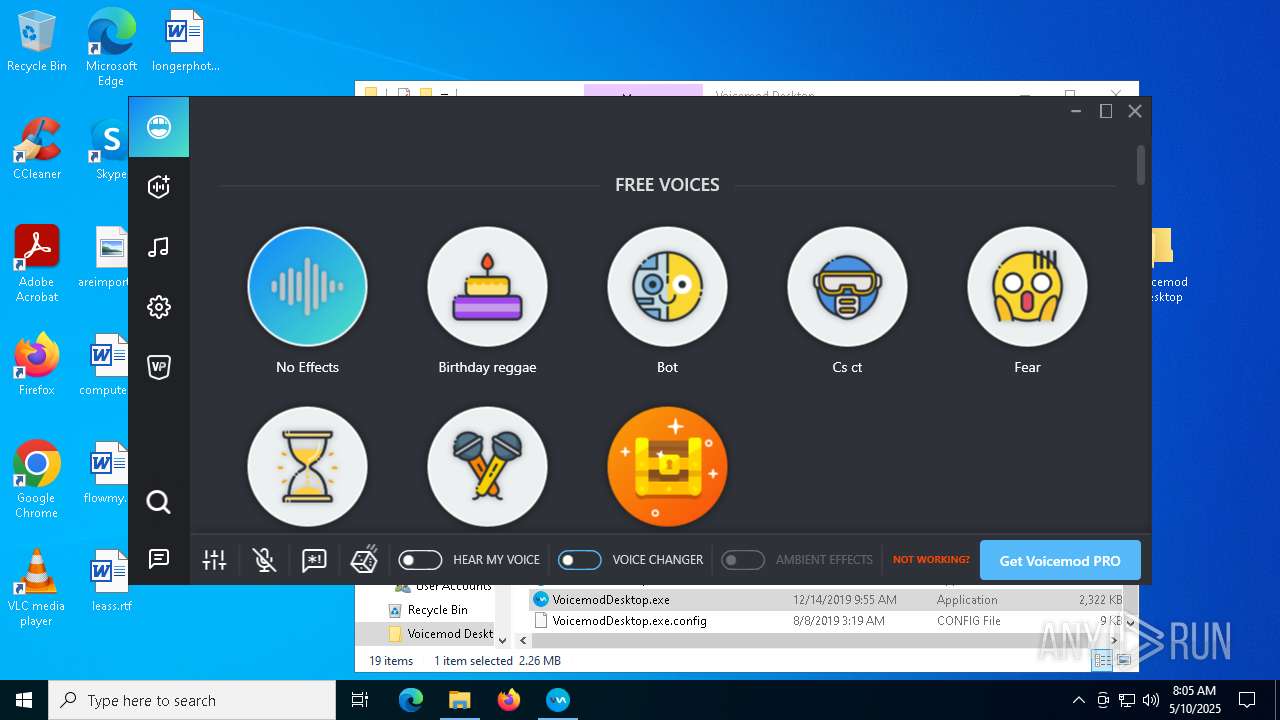Open Adobe Acrobat desktop shortcut

point(37,264)
